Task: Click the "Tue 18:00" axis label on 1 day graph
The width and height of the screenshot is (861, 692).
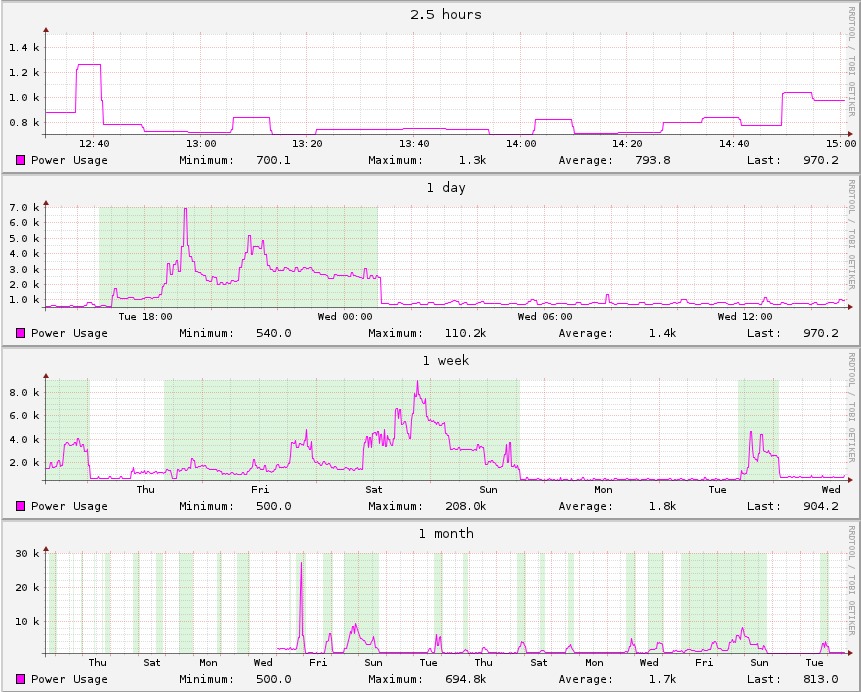Action: (145, 317)
